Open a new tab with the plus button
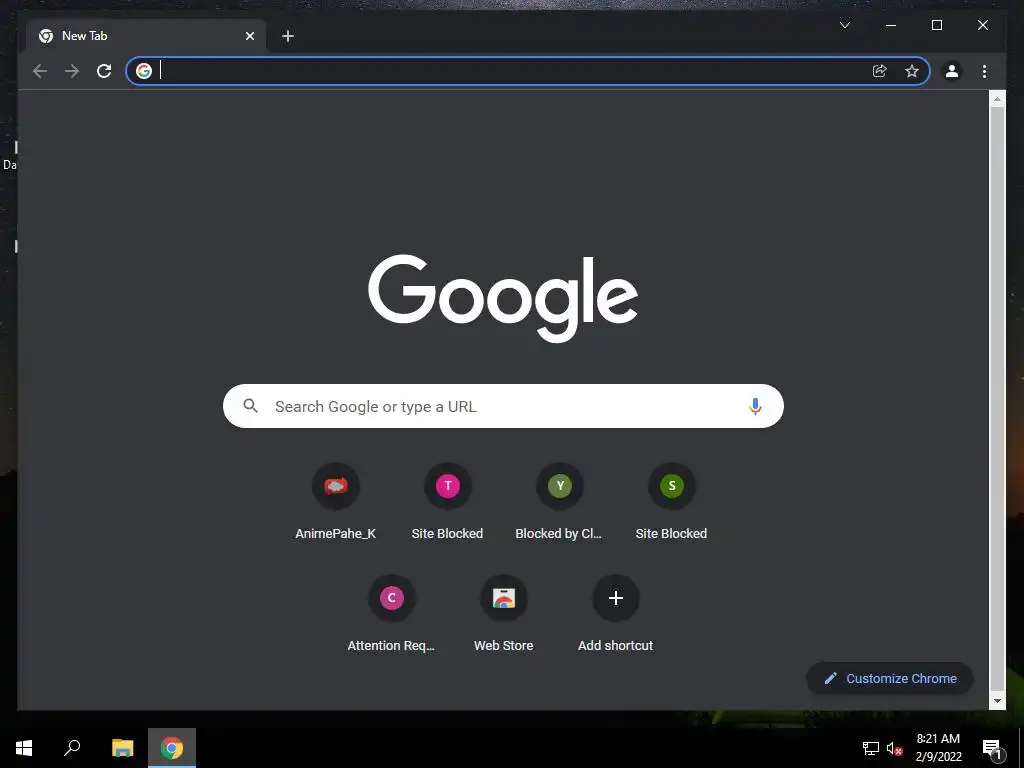 [287, 36]
